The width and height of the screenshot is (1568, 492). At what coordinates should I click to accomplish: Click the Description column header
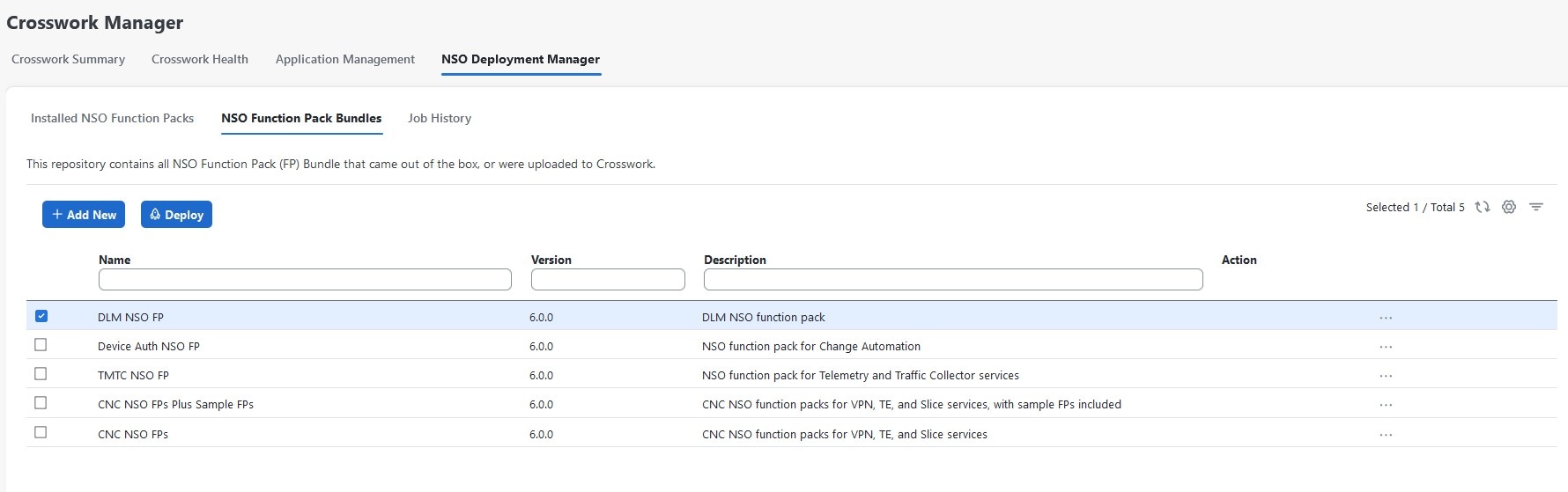[735, 260]
